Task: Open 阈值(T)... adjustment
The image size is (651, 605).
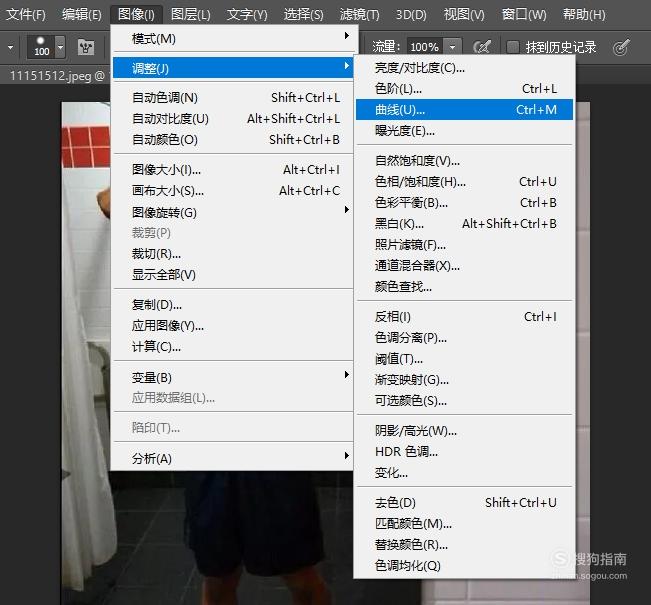Action: (x=464, y=359)
